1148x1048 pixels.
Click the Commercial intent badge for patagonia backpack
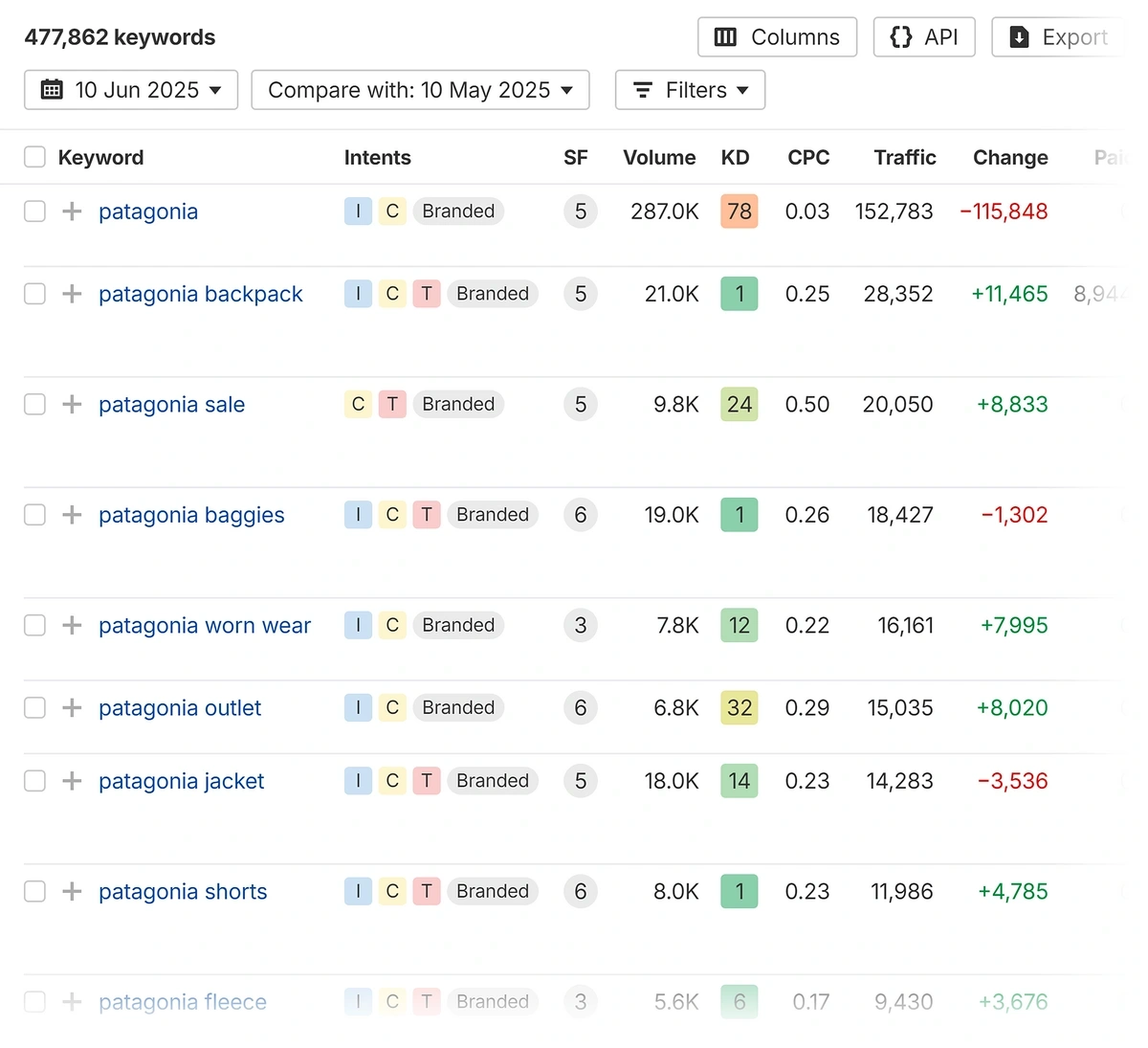[392, 294]
